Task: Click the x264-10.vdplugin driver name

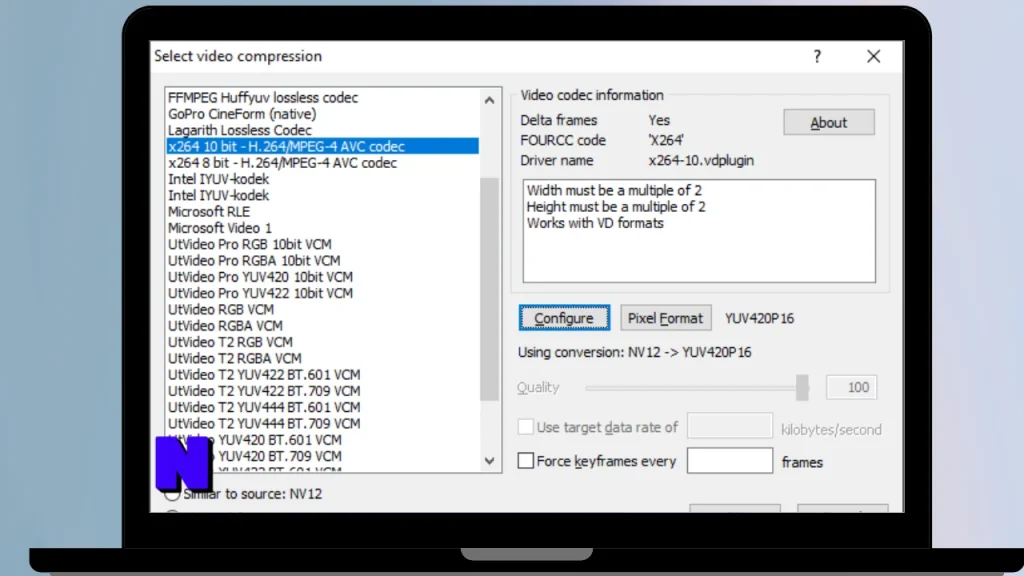Action: [701, 161]
